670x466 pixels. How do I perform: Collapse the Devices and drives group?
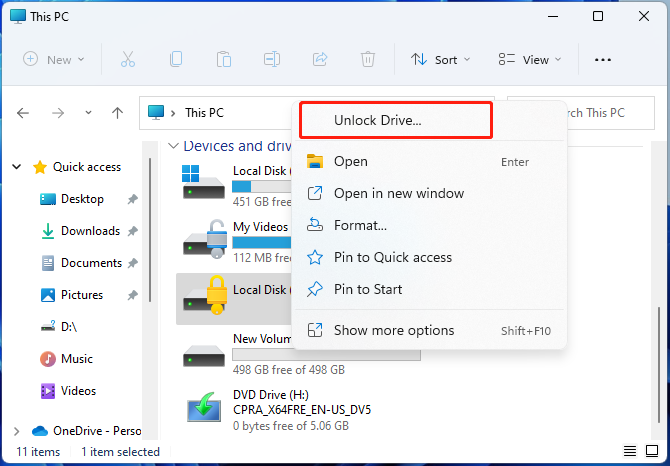pos(173,146)
